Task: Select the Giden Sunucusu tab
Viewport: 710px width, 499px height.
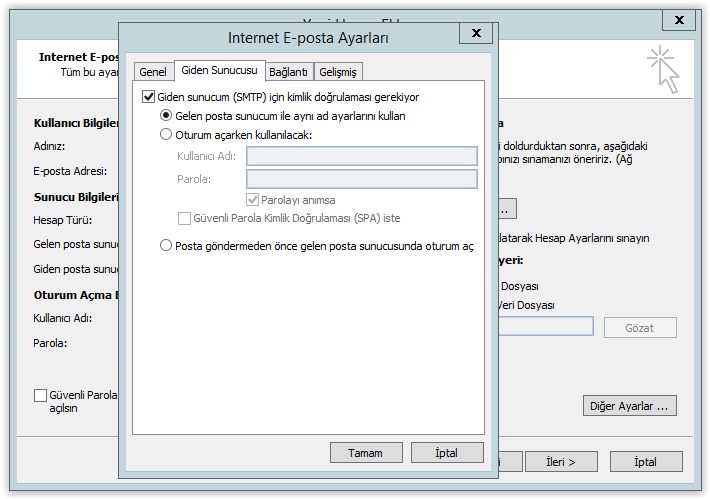Action: [218, 71]
